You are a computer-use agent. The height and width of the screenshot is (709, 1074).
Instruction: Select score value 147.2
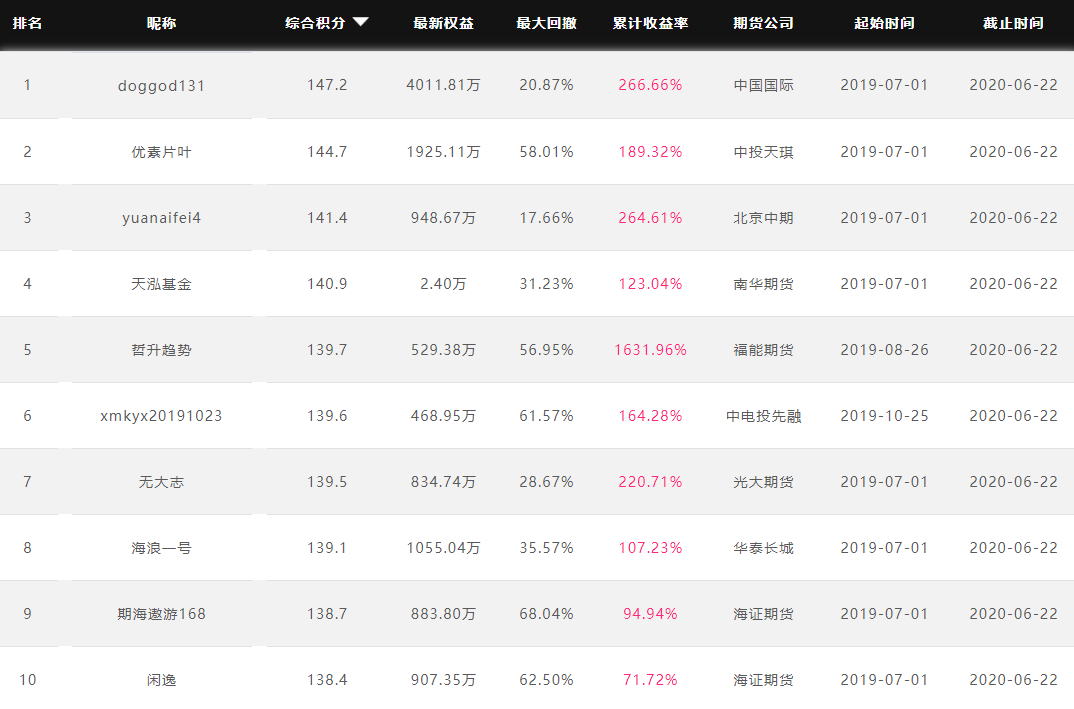tap(327, 85)
